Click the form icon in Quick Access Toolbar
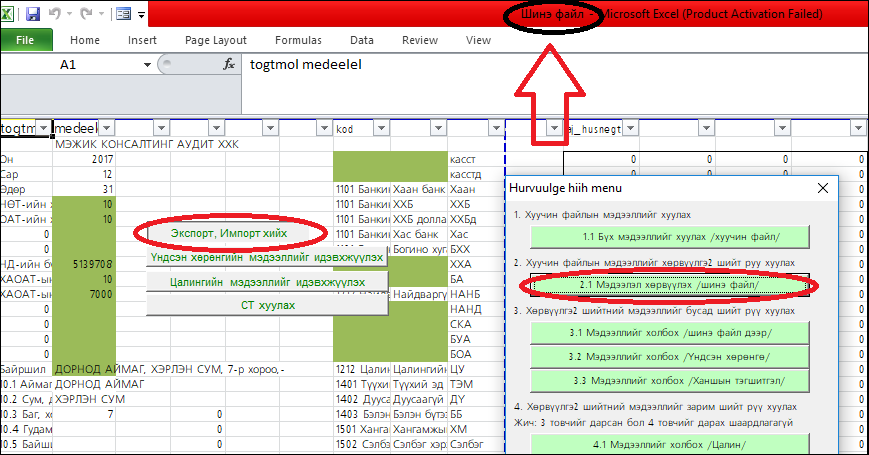The width and height of the screenshot is (869, 455). (123, 15)
